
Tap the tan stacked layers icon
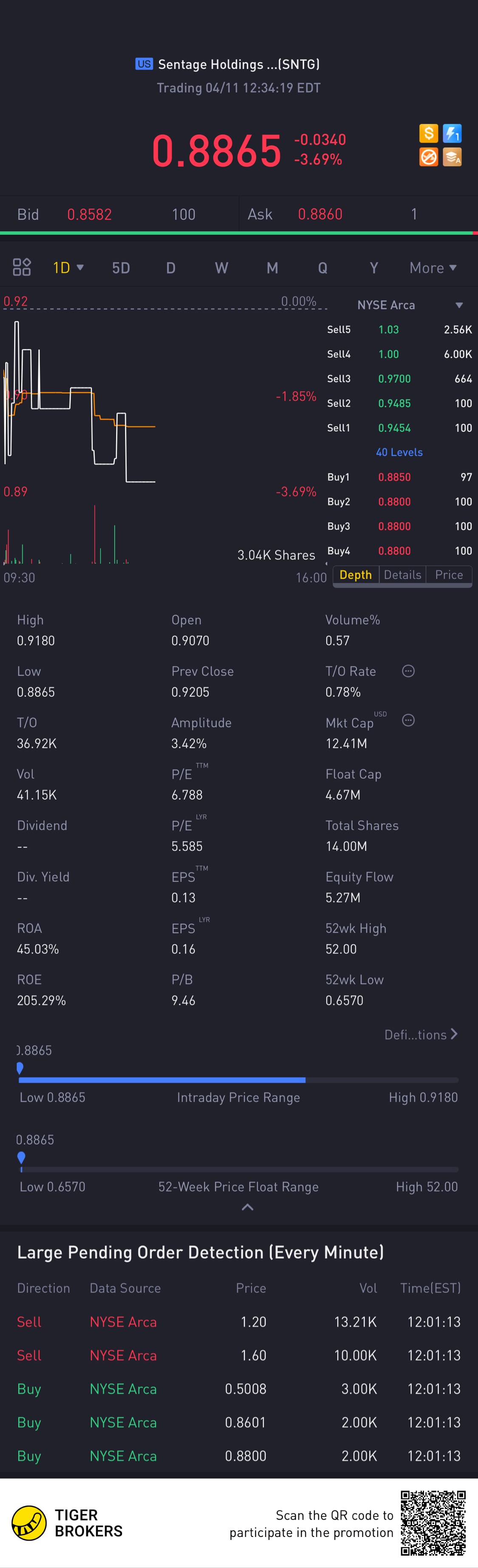click(x=452, y=157)
